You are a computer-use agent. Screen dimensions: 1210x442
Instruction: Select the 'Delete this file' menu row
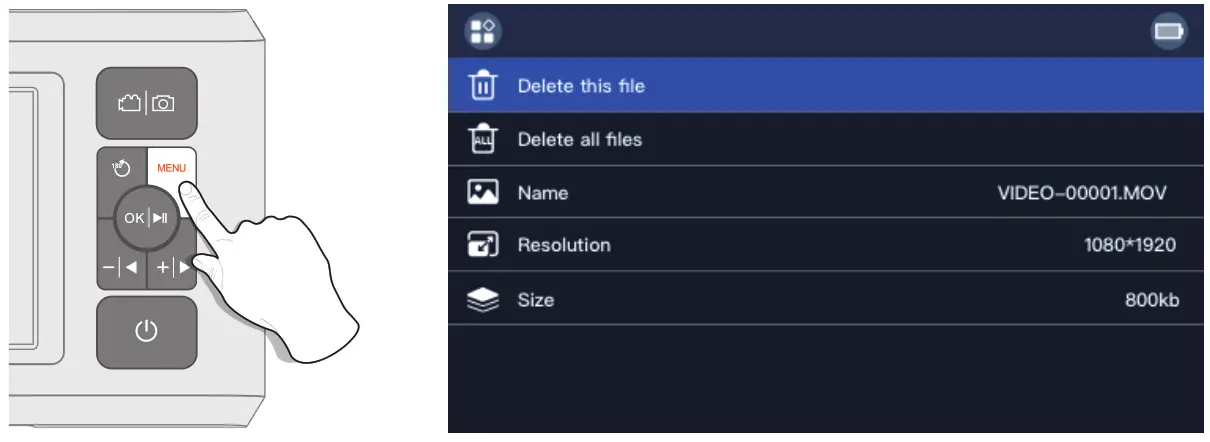click(825, 86)
